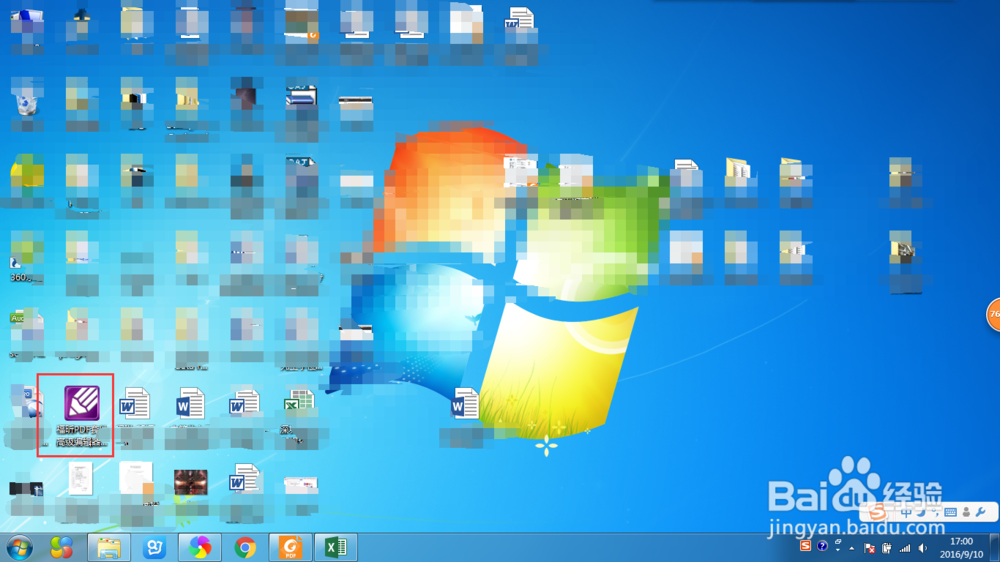Select the desktop shortcut labeled 360
The width and height of the screenshot is (1000, 562).
click(x=27, y=258)
